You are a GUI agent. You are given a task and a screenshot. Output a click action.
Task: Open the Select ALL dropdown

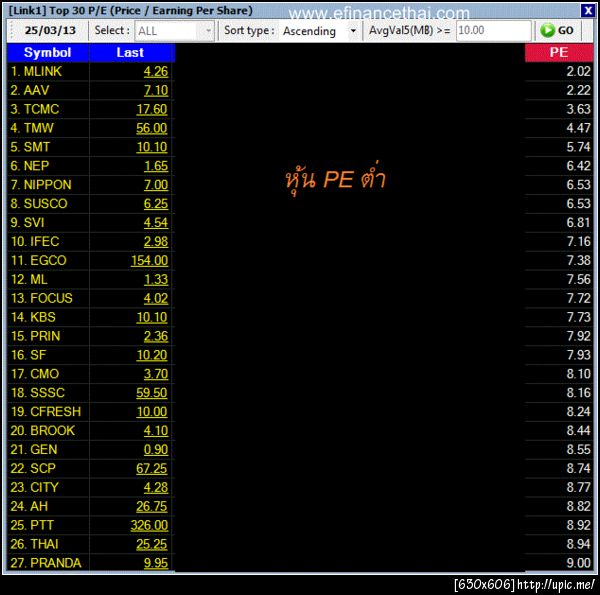click(x=174, y=31)
